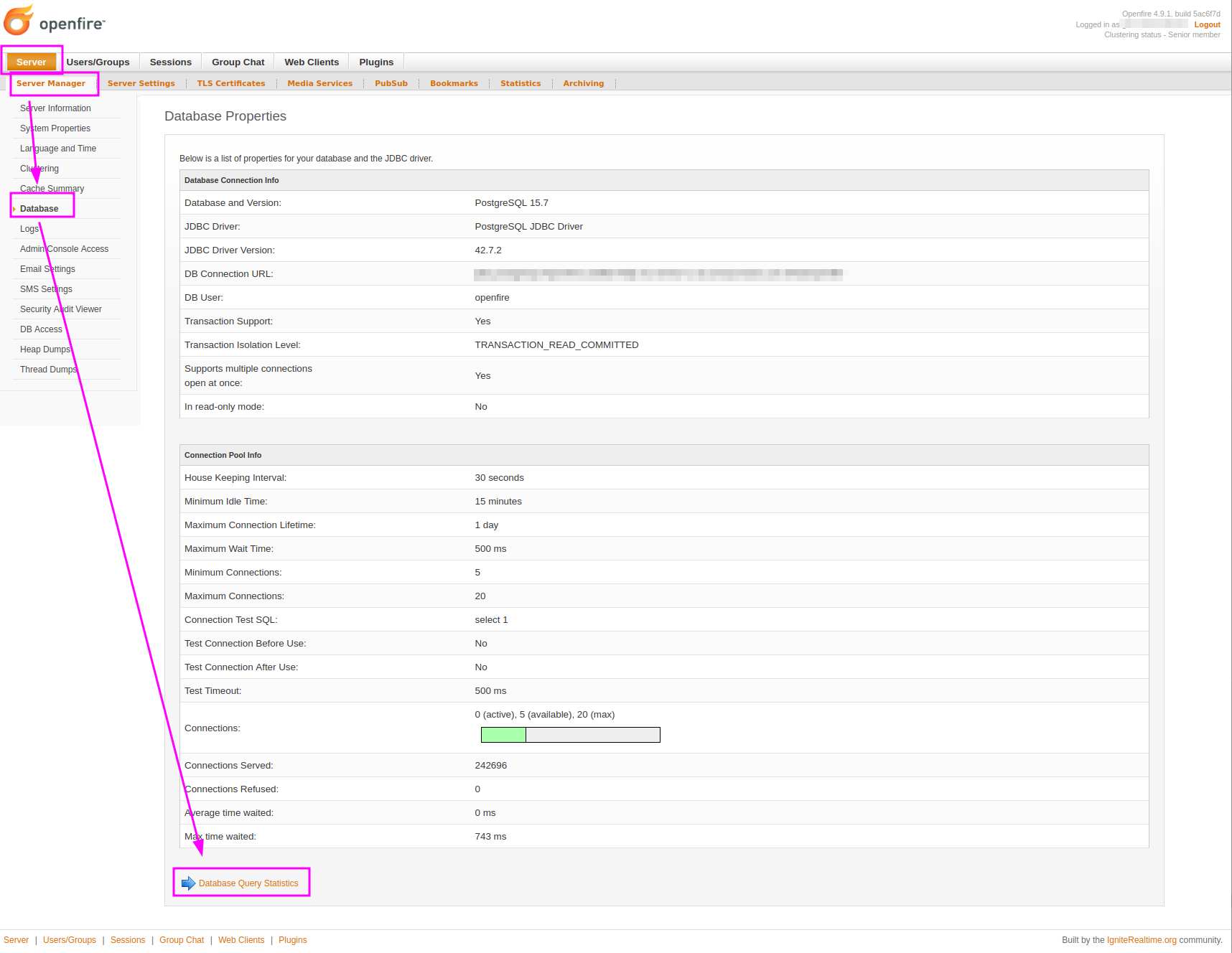Select the Plugins tab
Image resolution: width=1232 pixels, height=953 pixels.
[x=376, y=62]
